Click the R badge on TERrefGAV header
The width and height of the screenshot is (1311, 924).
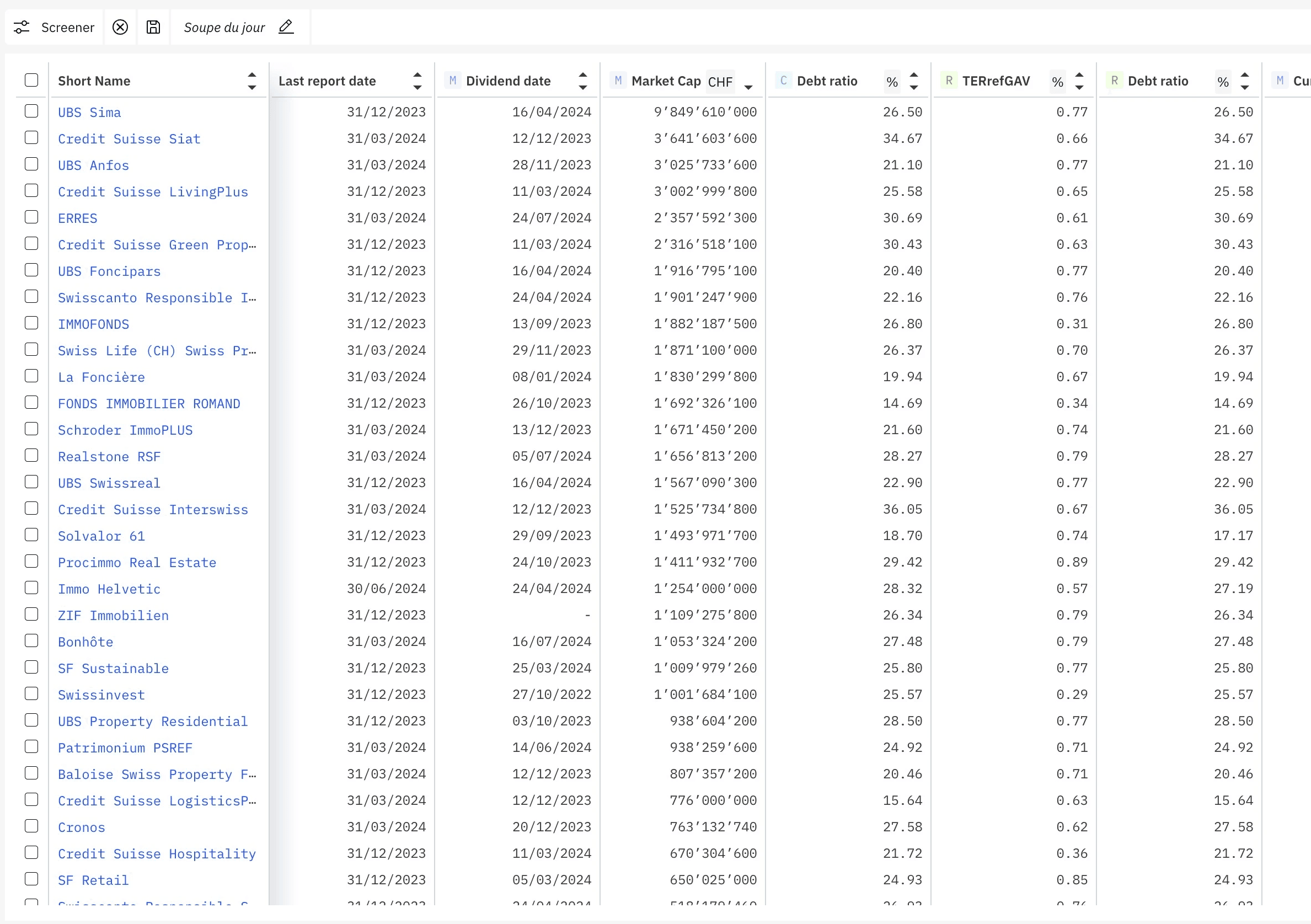click(949, 81)
